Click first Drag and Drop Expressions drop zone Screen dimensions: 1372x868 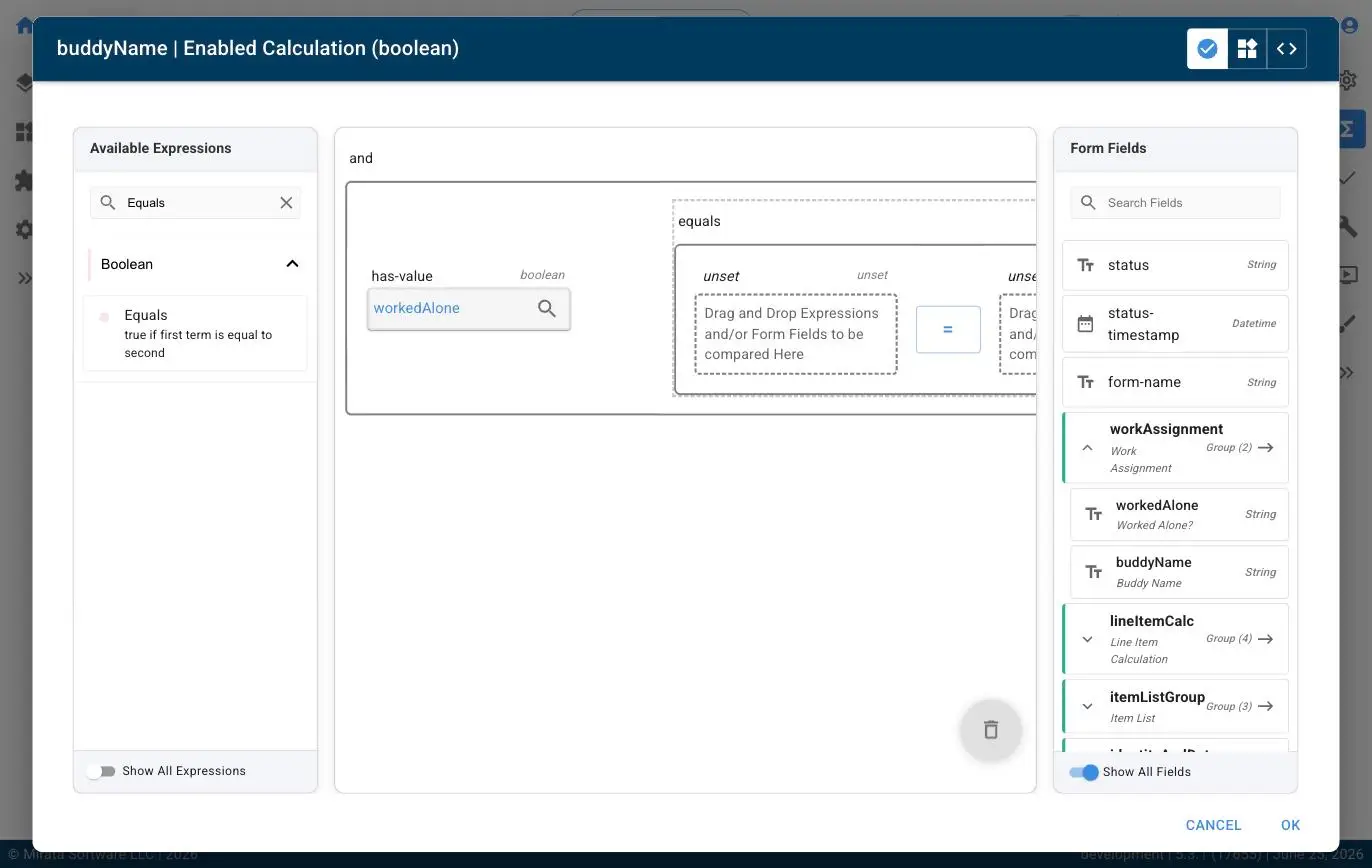[x=796, y=334]
